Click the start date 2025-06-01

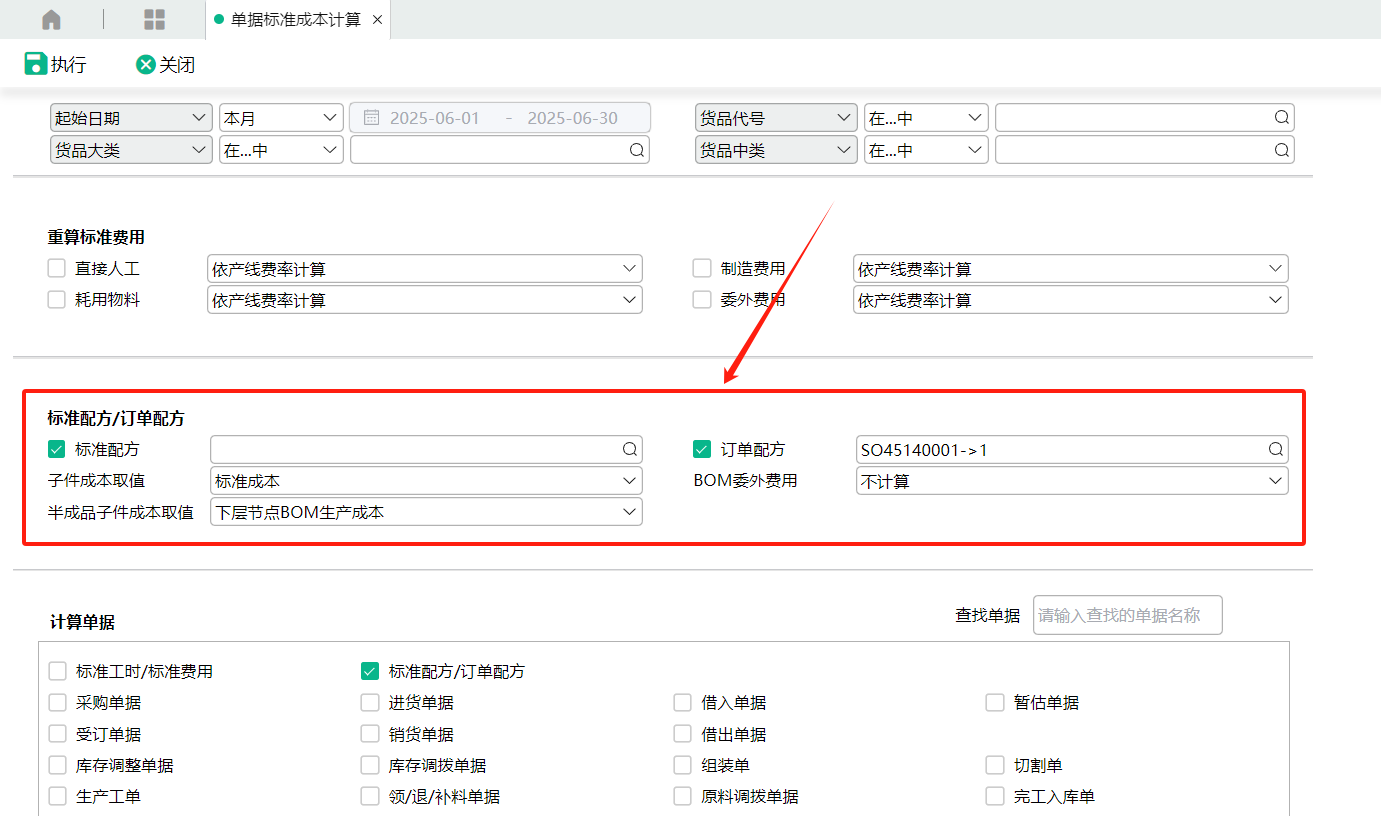(435, 118)
